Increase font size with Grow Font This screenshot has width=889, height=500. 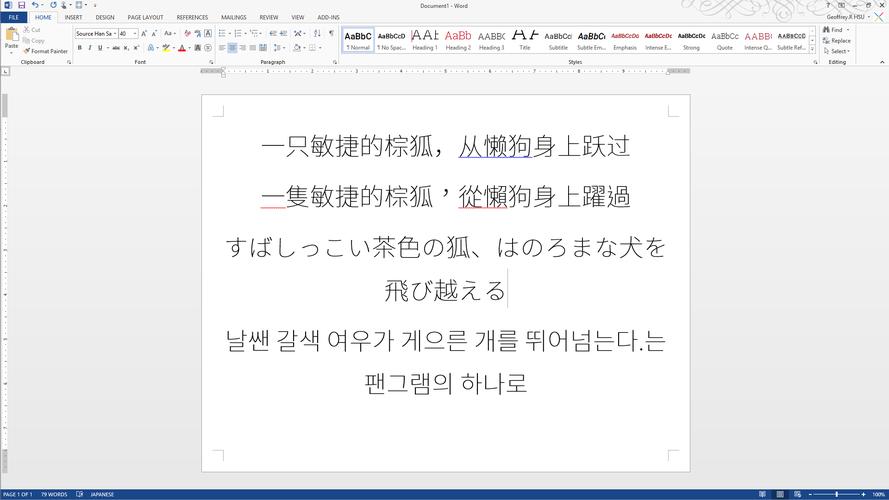[x=144, y=34]
